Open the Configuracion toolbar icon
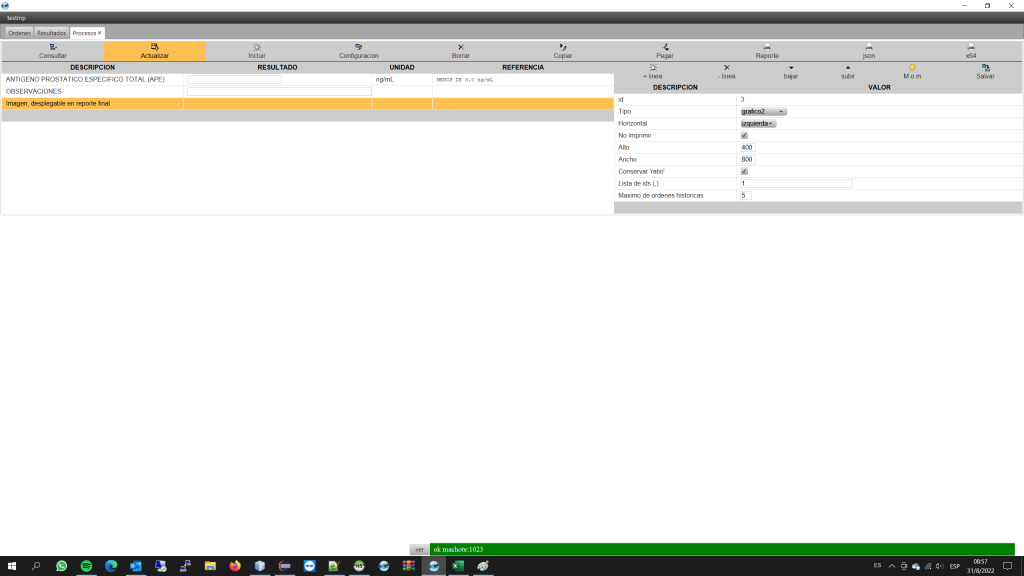1024x576 pixels. coord(359,47)
